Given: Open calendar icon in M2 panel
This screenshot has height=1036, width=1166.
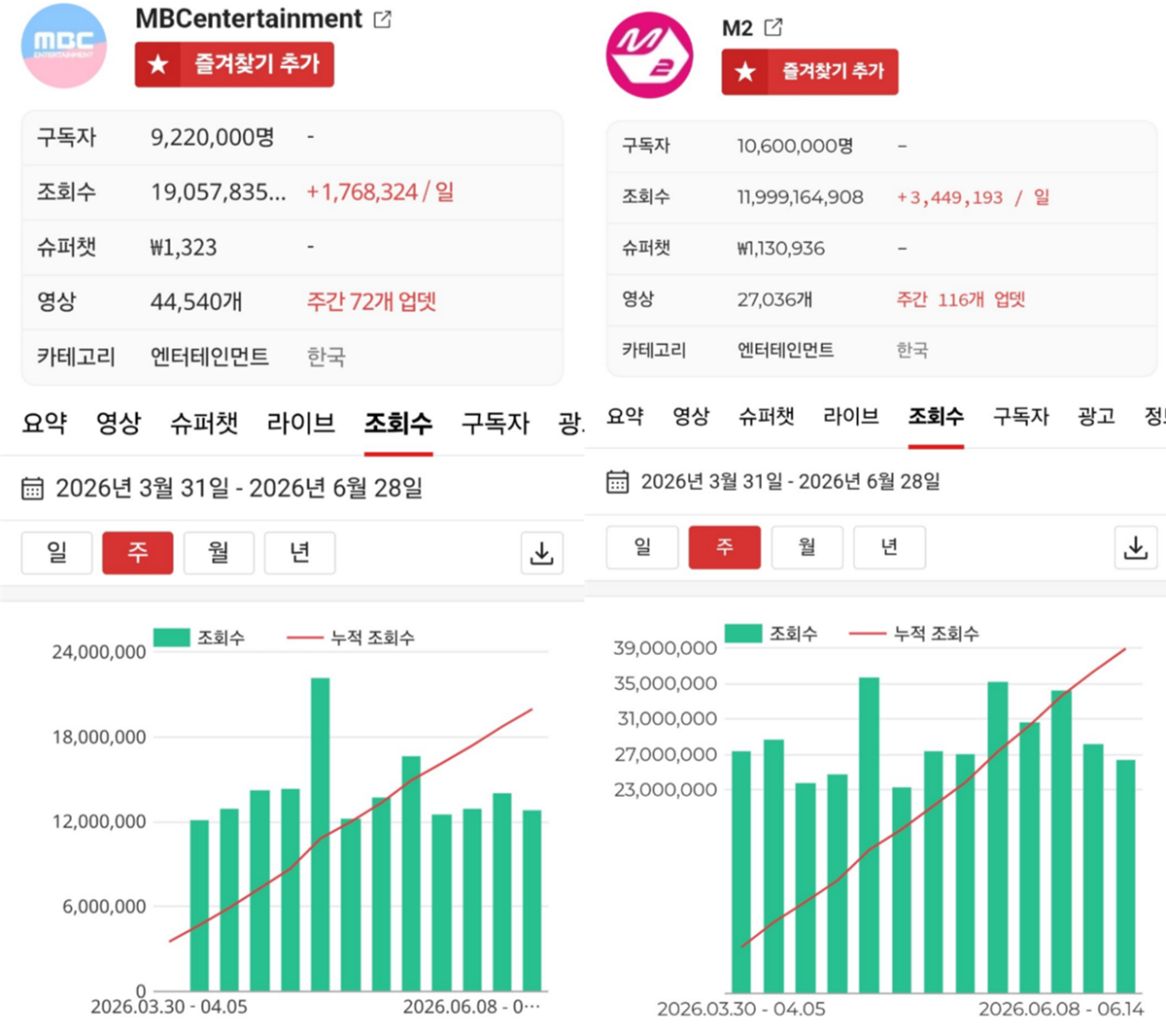Looking at the screenshot, I should [617, 481].
